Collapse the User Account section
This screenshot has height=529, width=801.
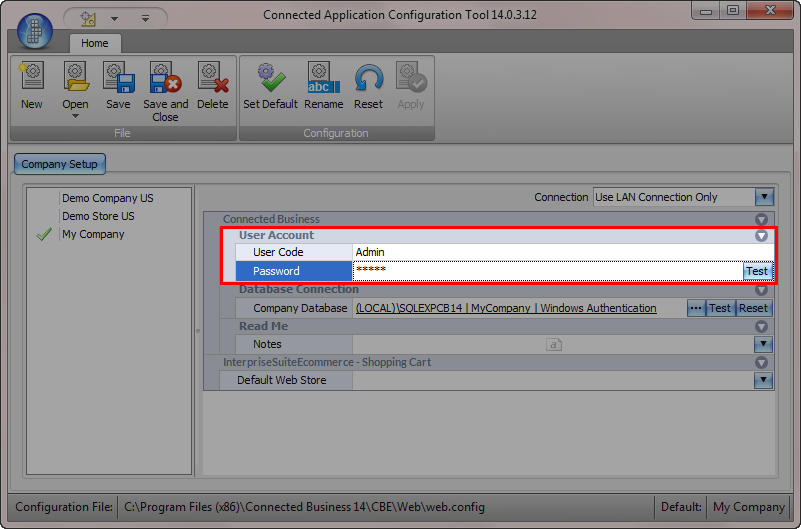[x=761, y=236]
